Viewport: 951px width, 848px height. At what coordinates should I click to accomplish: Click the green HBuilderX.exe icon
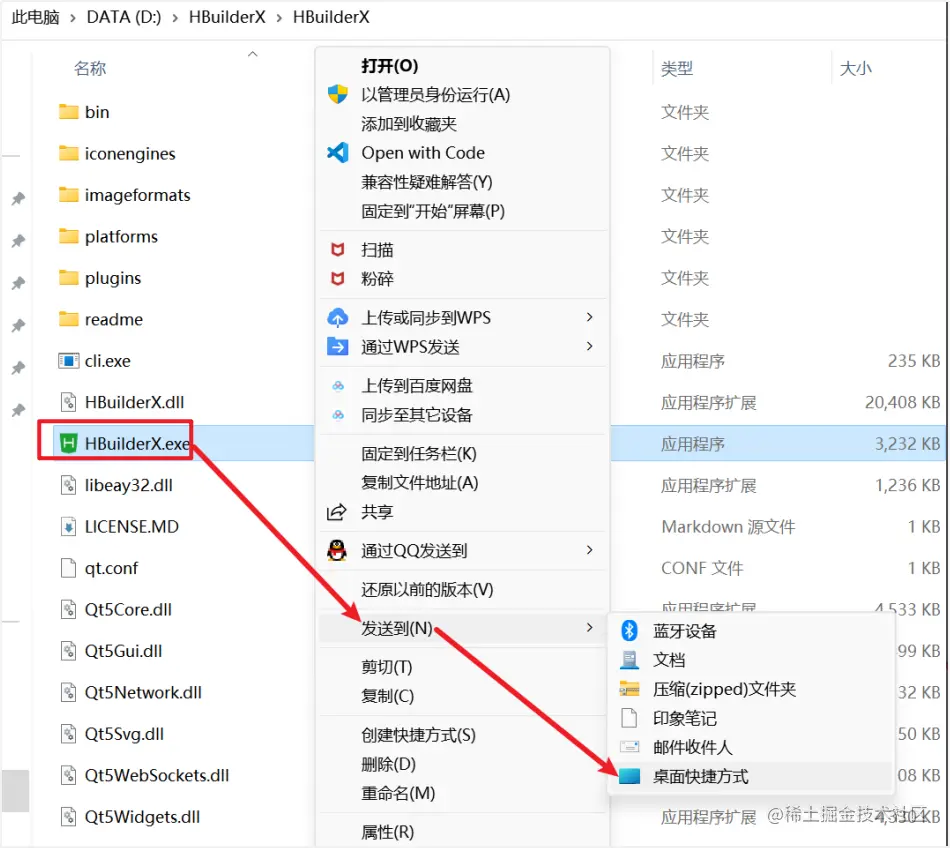coord(69,443)
